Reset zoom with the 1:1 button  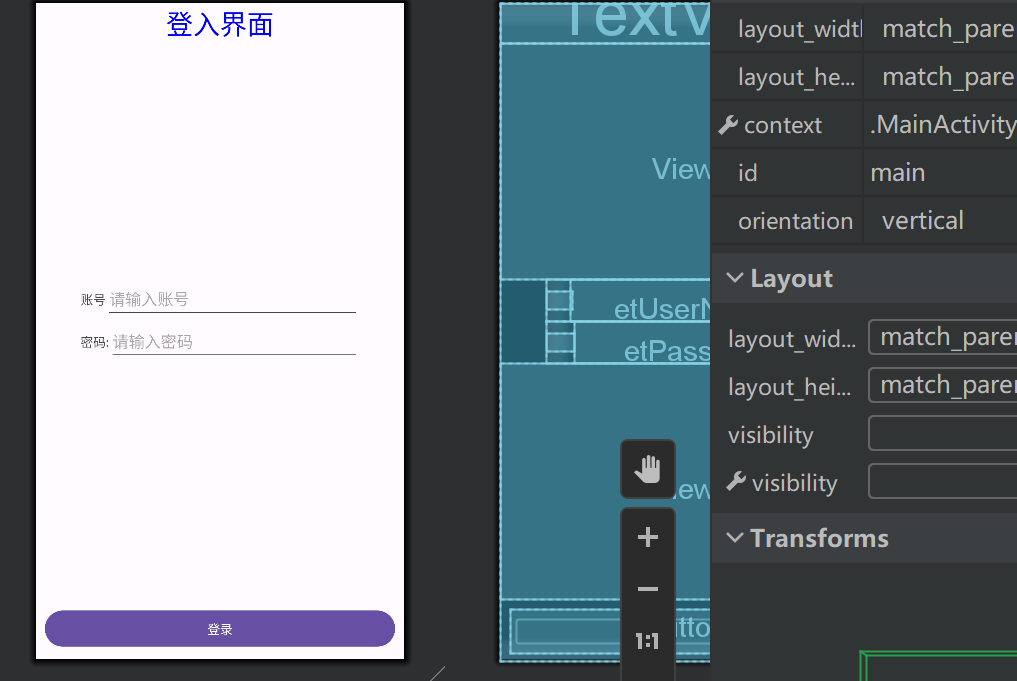click(647, 641)
